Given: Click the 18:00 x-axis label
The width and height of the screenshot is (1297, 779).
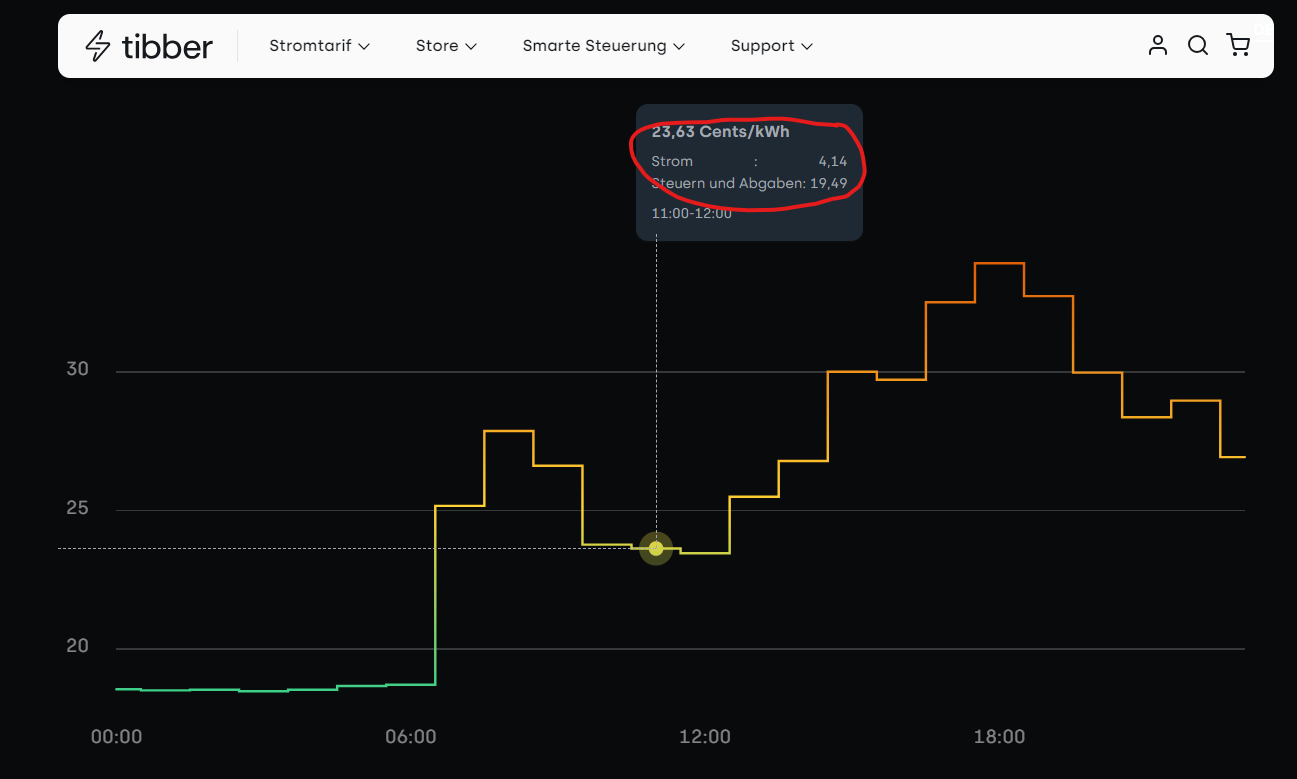Looking at the screenshot, I should [x=999, y=737].
